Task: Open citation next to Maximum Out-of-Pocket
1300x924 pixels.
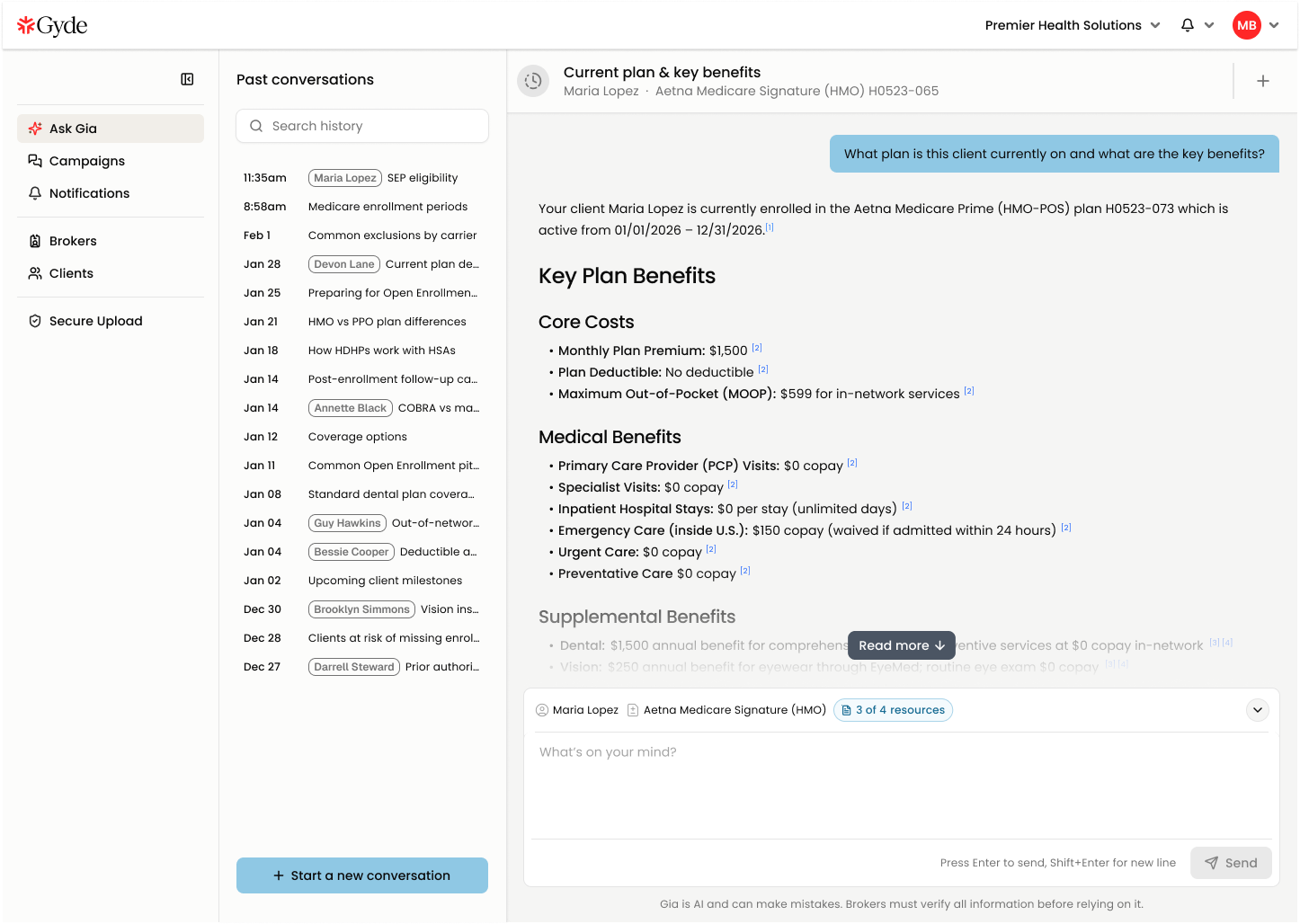Action: click(969, 391)
